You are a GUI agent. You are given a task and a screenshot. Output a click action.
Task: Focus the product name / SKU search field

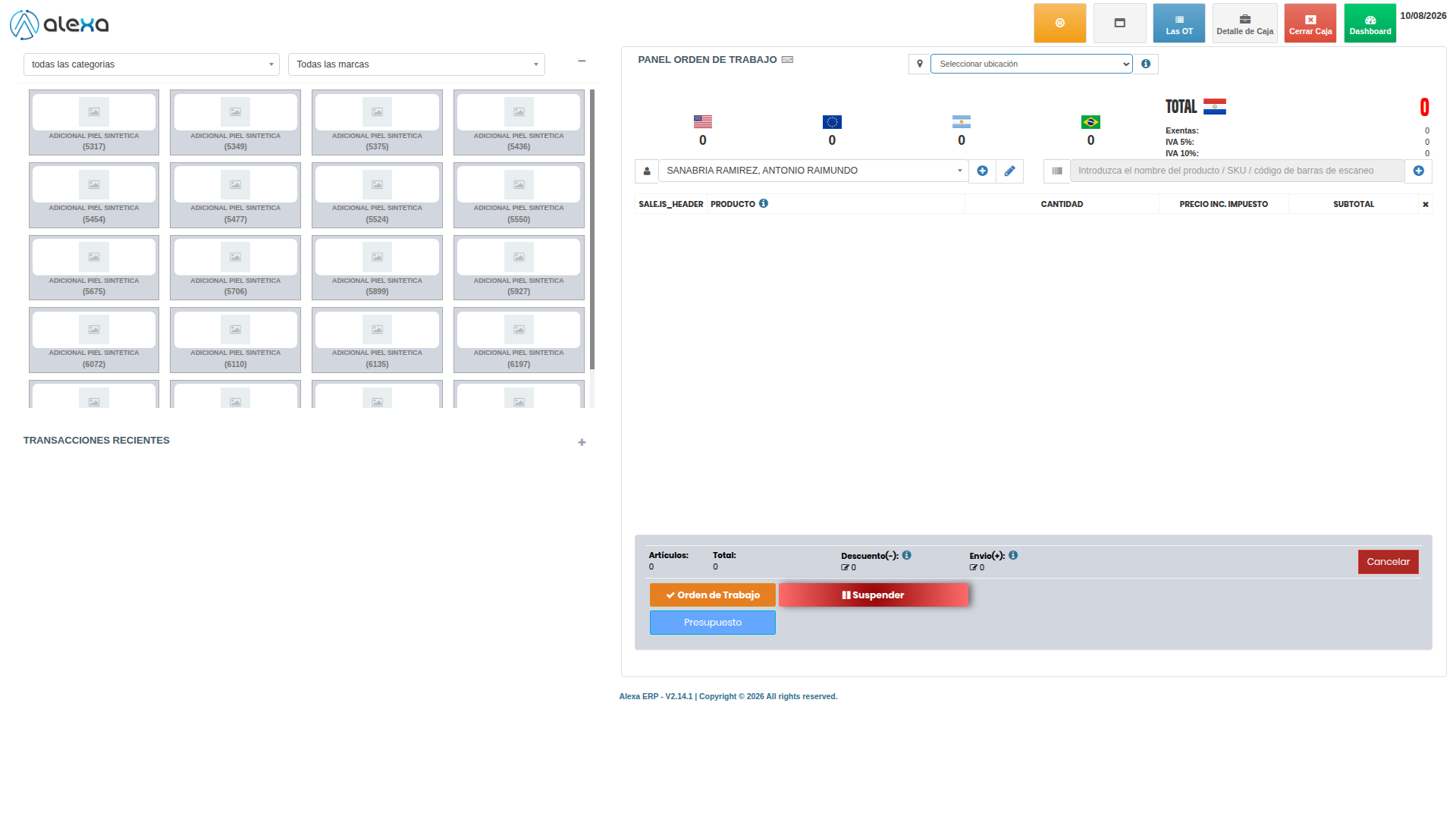tap(1237, 171)
